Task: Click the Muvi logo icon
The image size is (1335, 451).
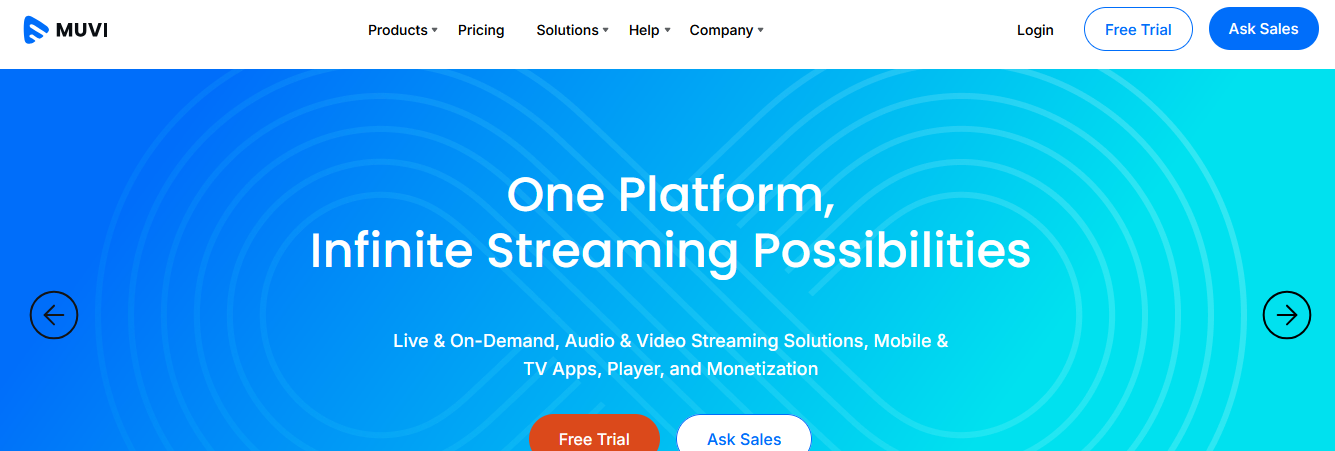Action: (36, 30)
